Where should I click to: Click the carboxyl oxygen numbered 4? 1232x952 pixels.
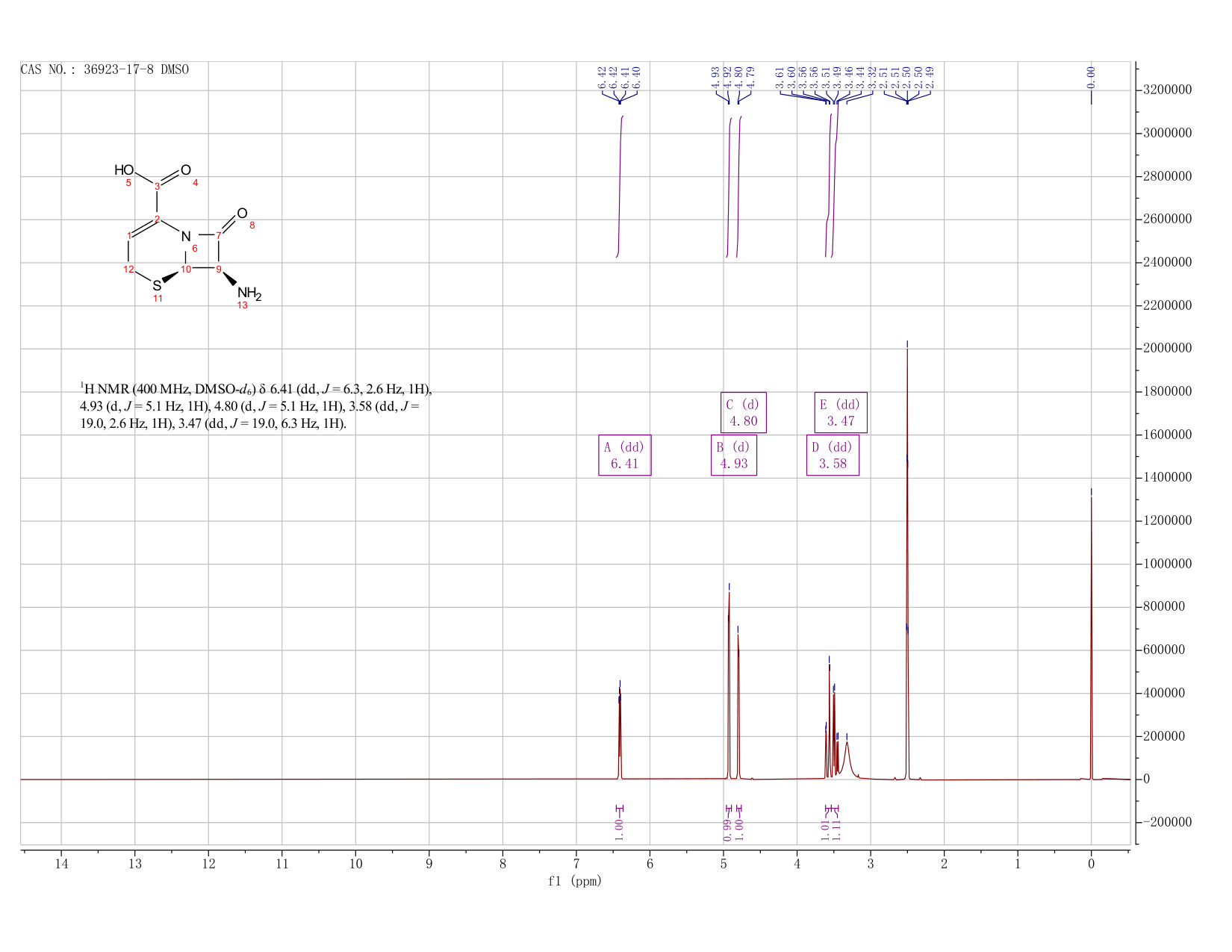pyautogui.click(x=186, y=170)
